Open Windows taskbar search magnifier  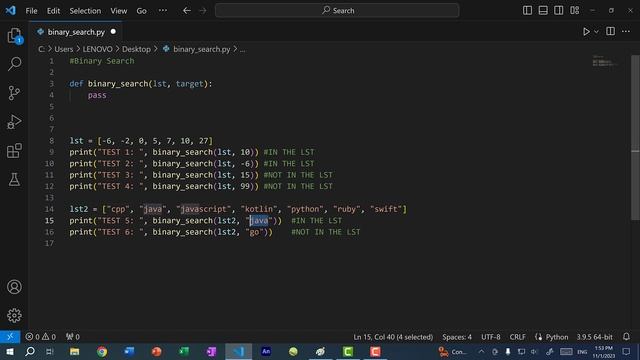coord(30,351)
